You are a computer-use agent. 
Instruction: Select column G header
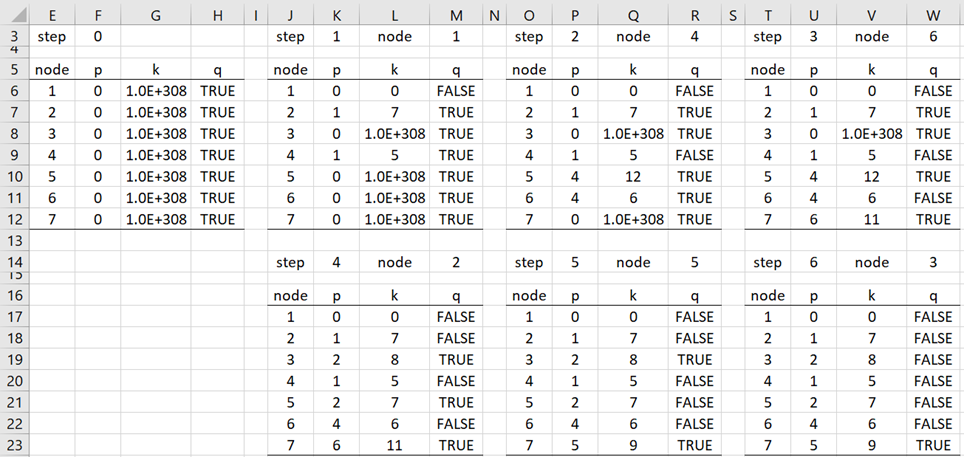156,15
